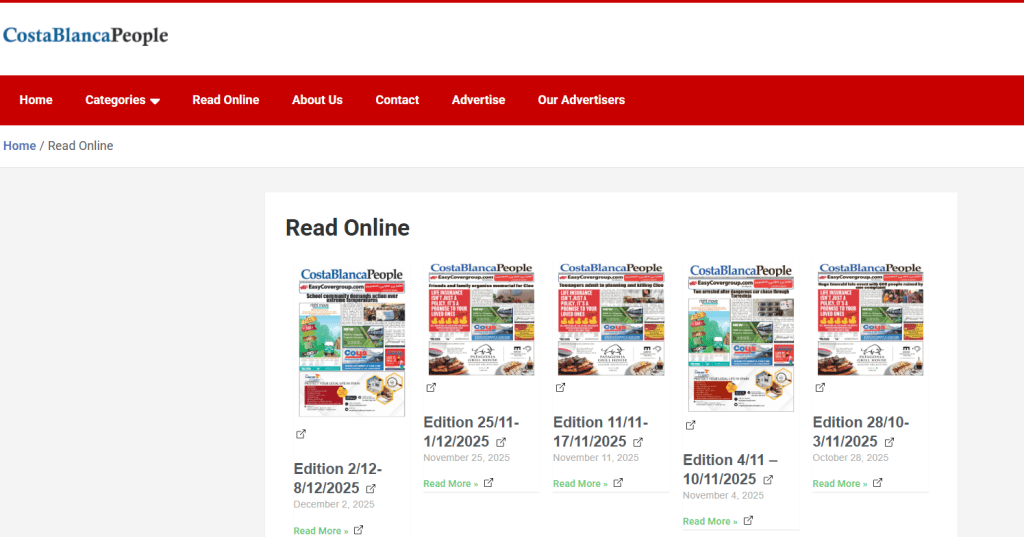This screenshot has width=1024, height=537.
Task: Click the Home breadcrumb link
Action: [x=20, y=146]
